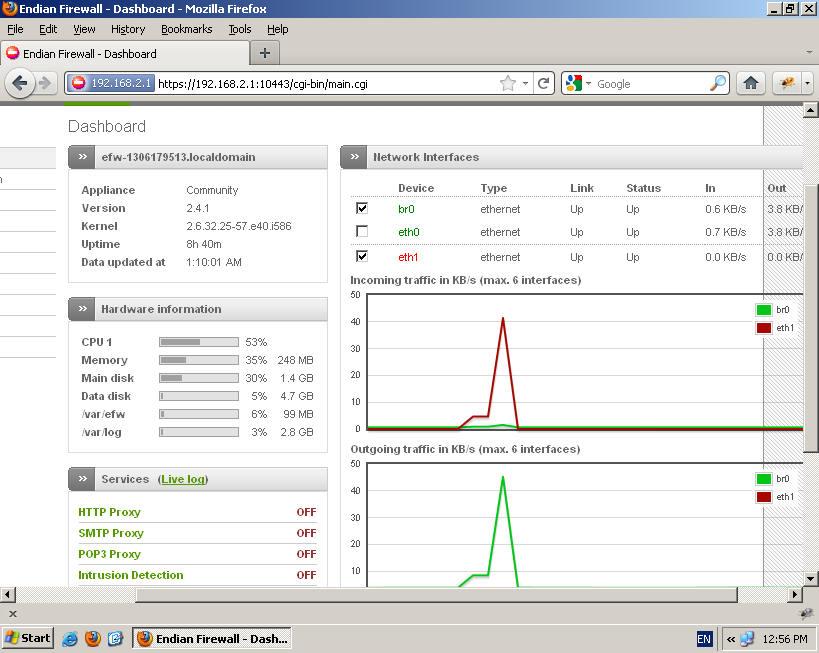Screen dimensions: 819x653
Task: Uncheck the br0 interface checkbox
Action: [361, 208]
